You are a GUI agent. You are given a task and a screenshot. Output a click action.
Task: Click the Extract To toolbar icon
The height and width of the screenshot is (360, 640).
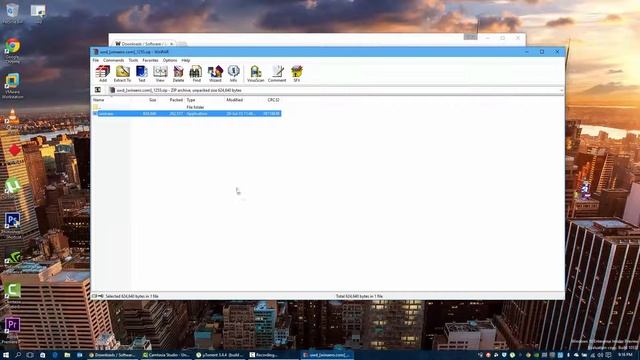[x=122, y=73]
